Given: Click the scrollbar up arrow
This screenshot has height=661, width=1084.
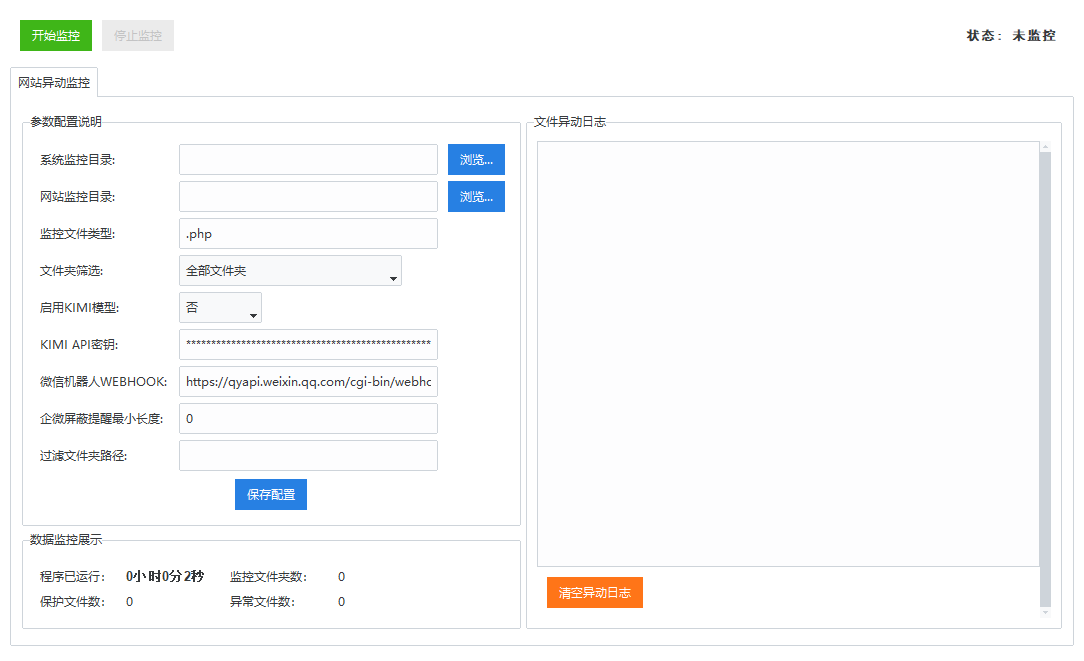Looking at the screenshot, I should (x=1045, y=147).
